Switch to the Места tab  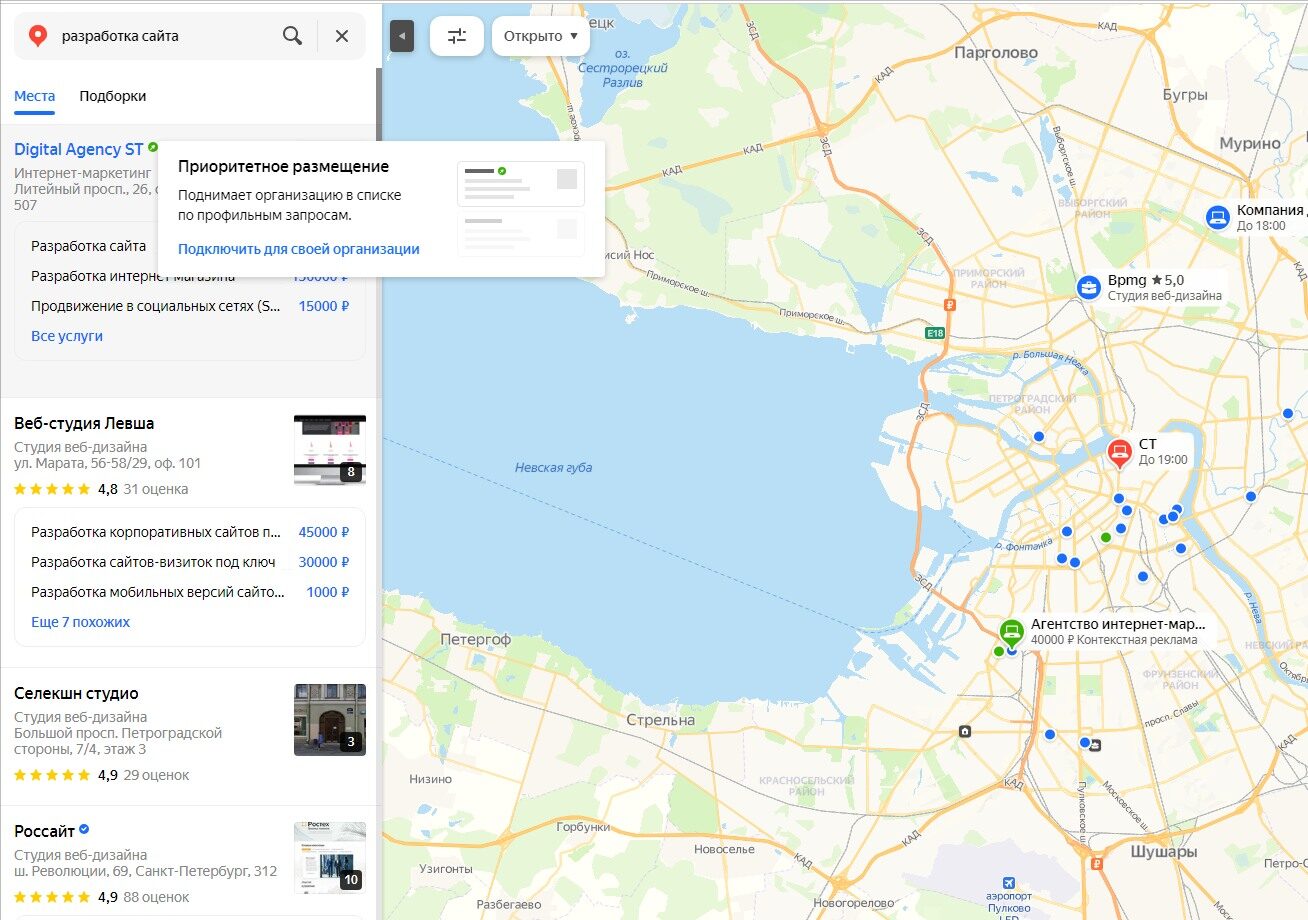(x=35, y=96)
